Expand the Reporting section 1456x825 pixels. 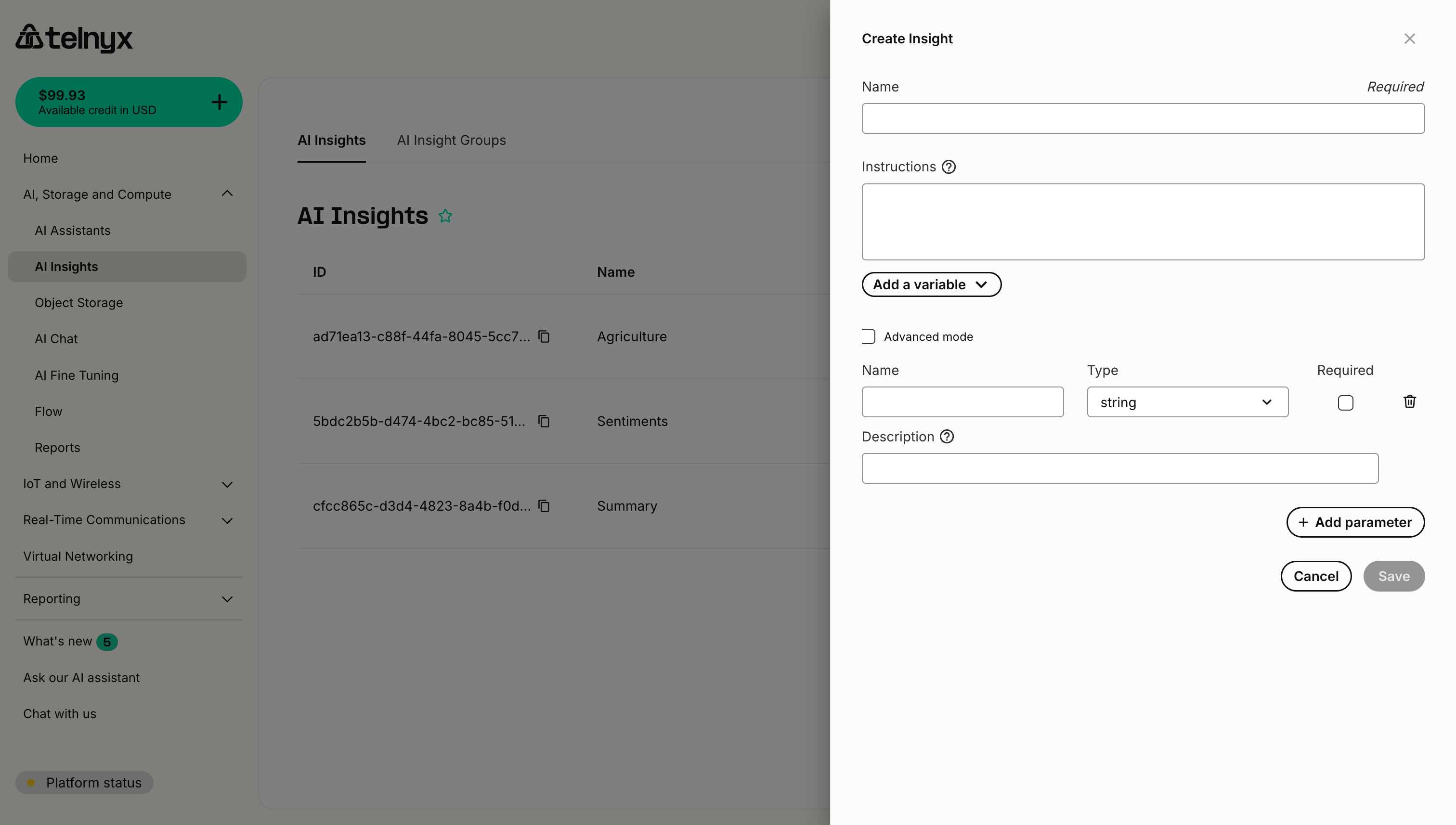click(x=227, y=599)
